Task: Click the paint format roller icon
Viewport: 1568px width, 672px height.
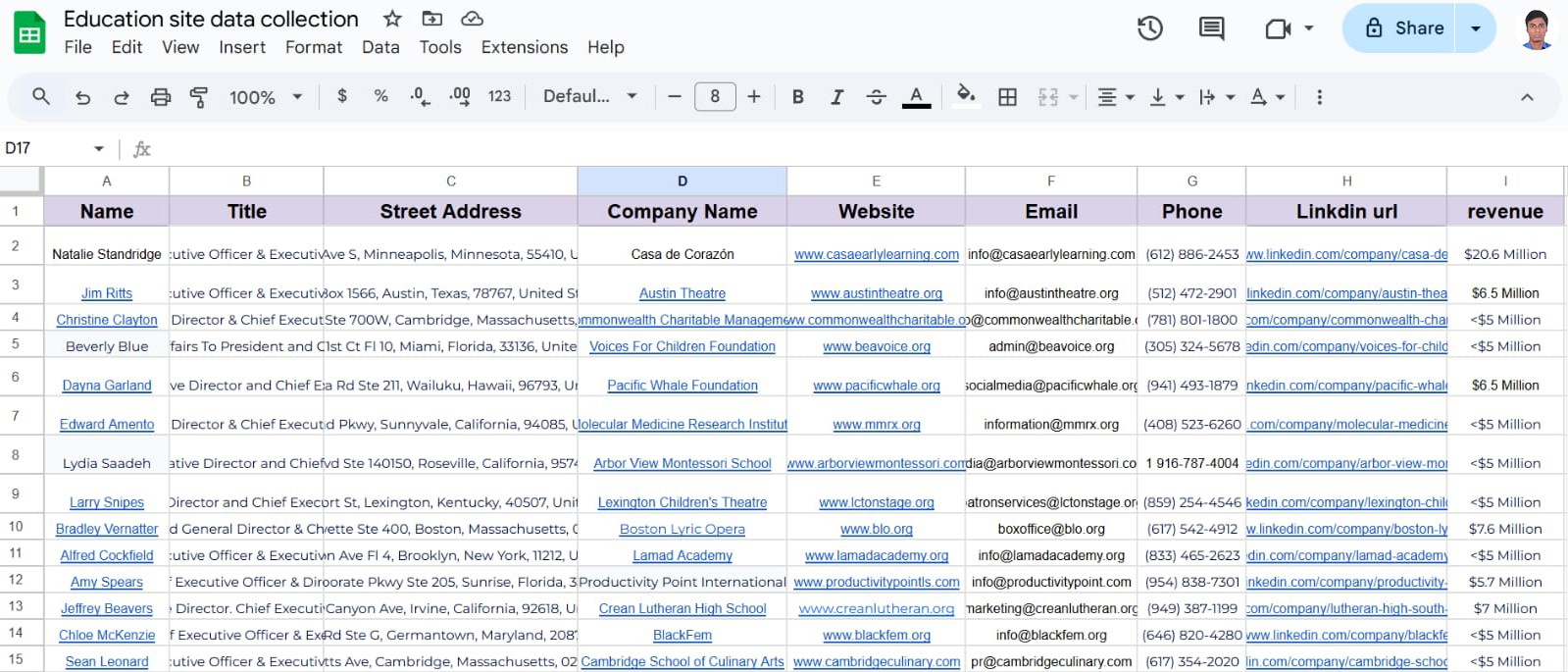Action: 199,97
